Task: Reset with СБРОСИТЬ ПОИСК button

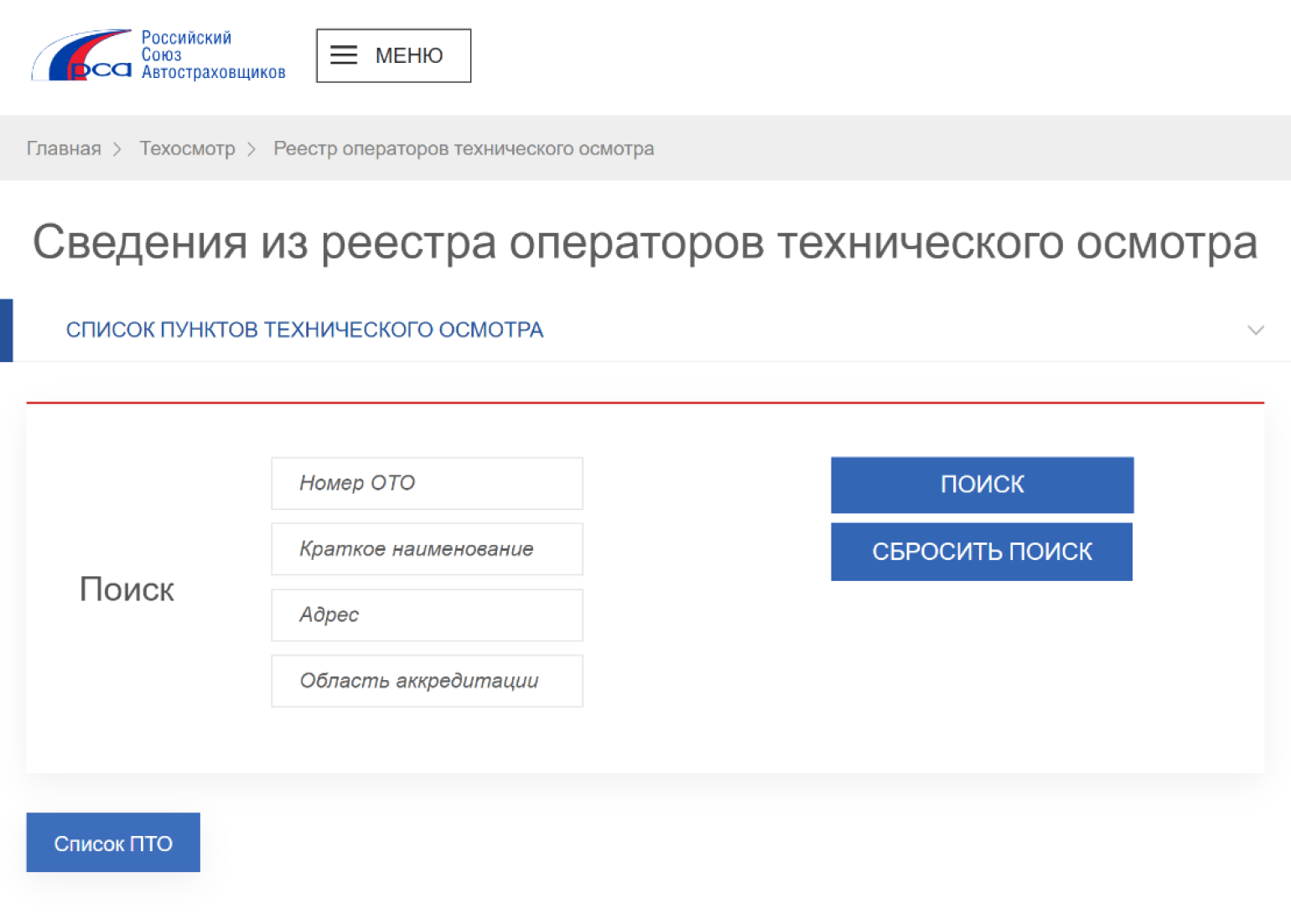Action: click(x=982, y=552)
